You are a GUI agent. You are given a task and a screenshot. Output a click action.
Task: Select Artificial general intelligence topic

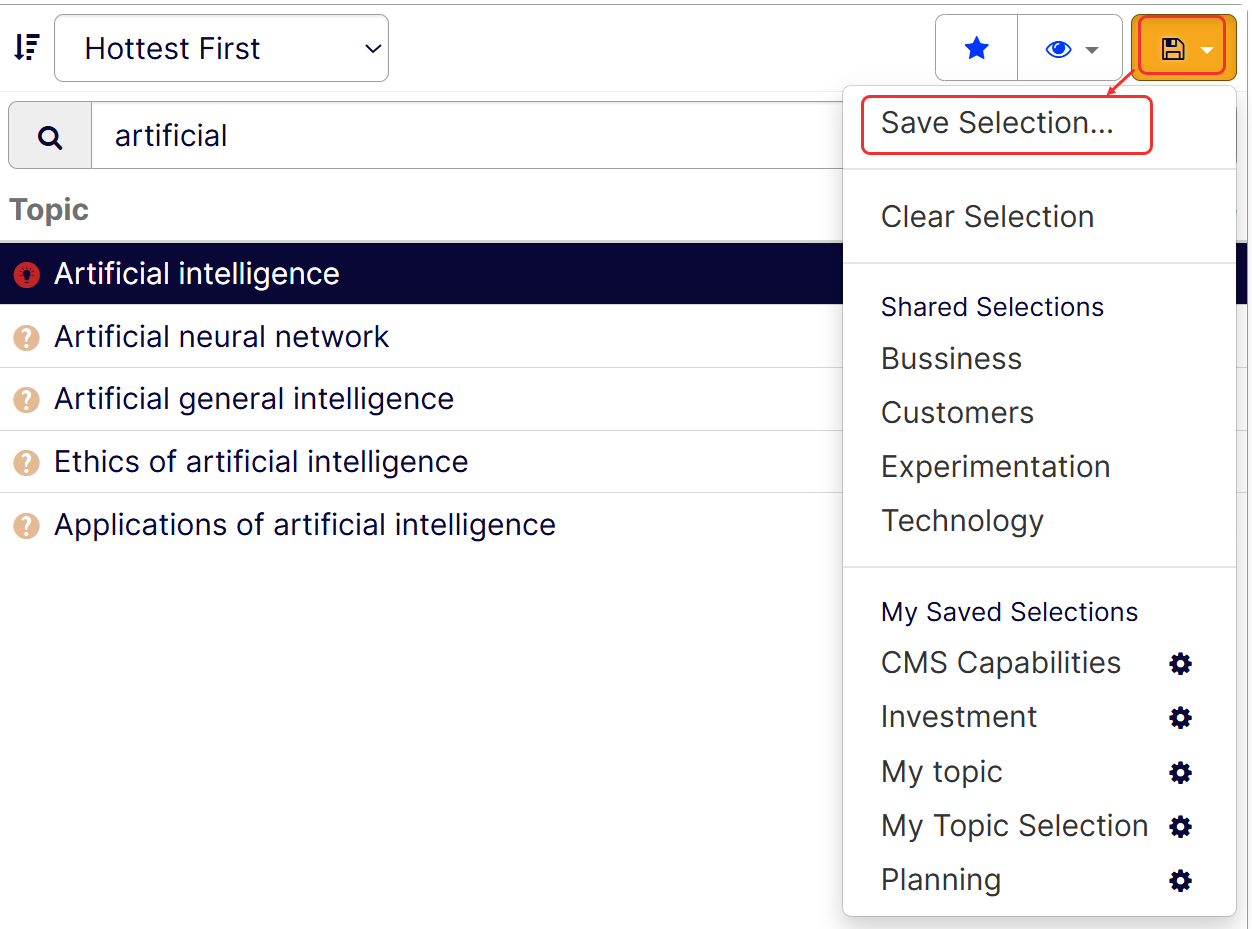[x=254, y=399]
